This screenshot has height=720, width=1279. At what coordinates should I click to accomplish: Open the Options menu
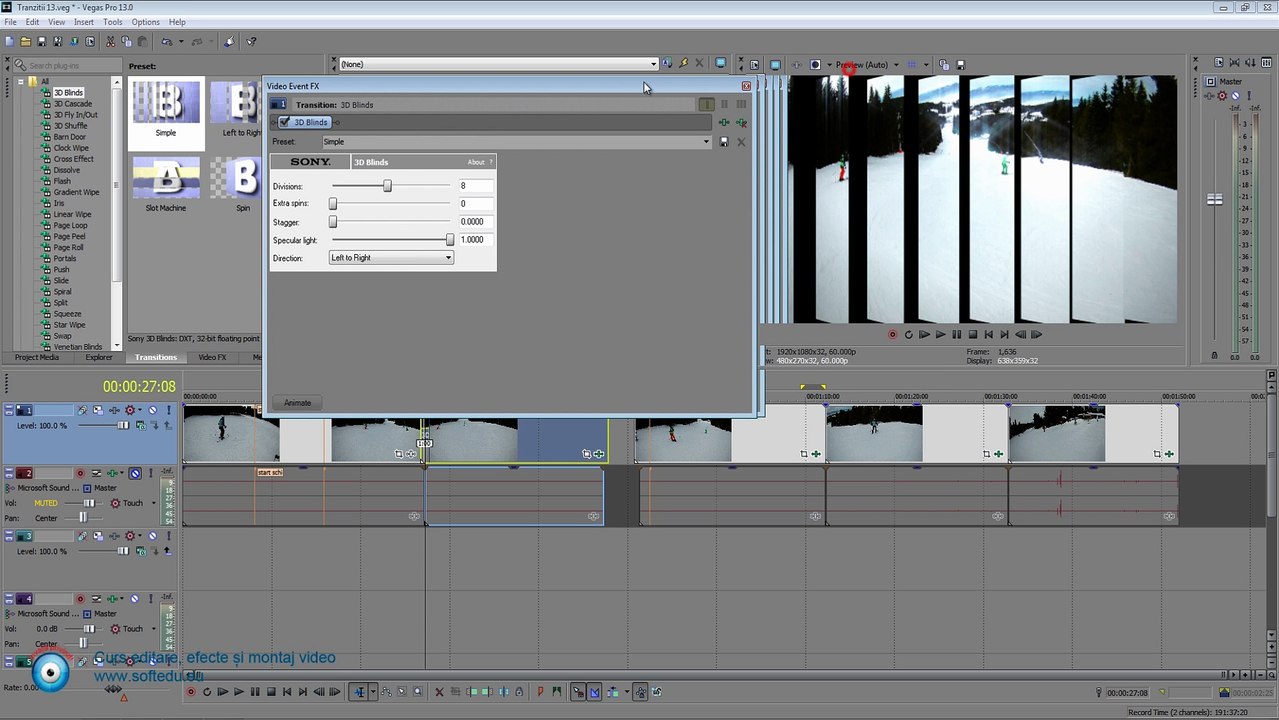coord(146,22)
